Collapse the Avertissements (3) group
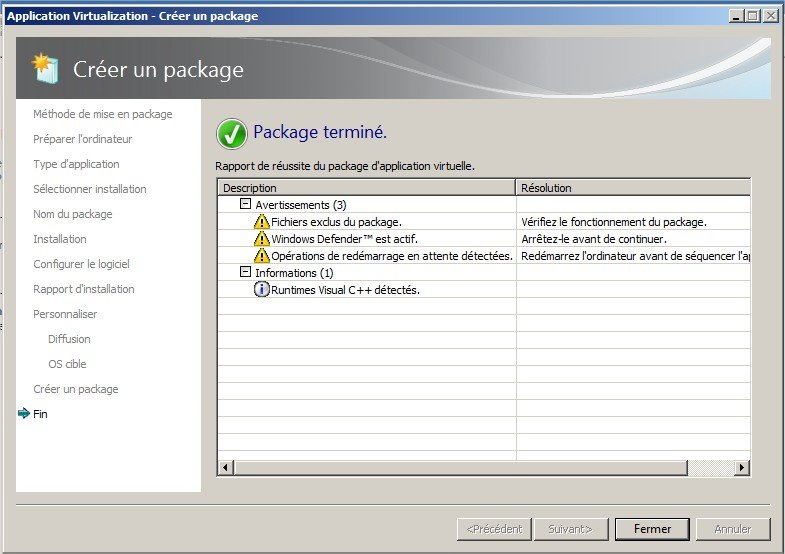This screenshot has width=785, height=554. (245, 204)
